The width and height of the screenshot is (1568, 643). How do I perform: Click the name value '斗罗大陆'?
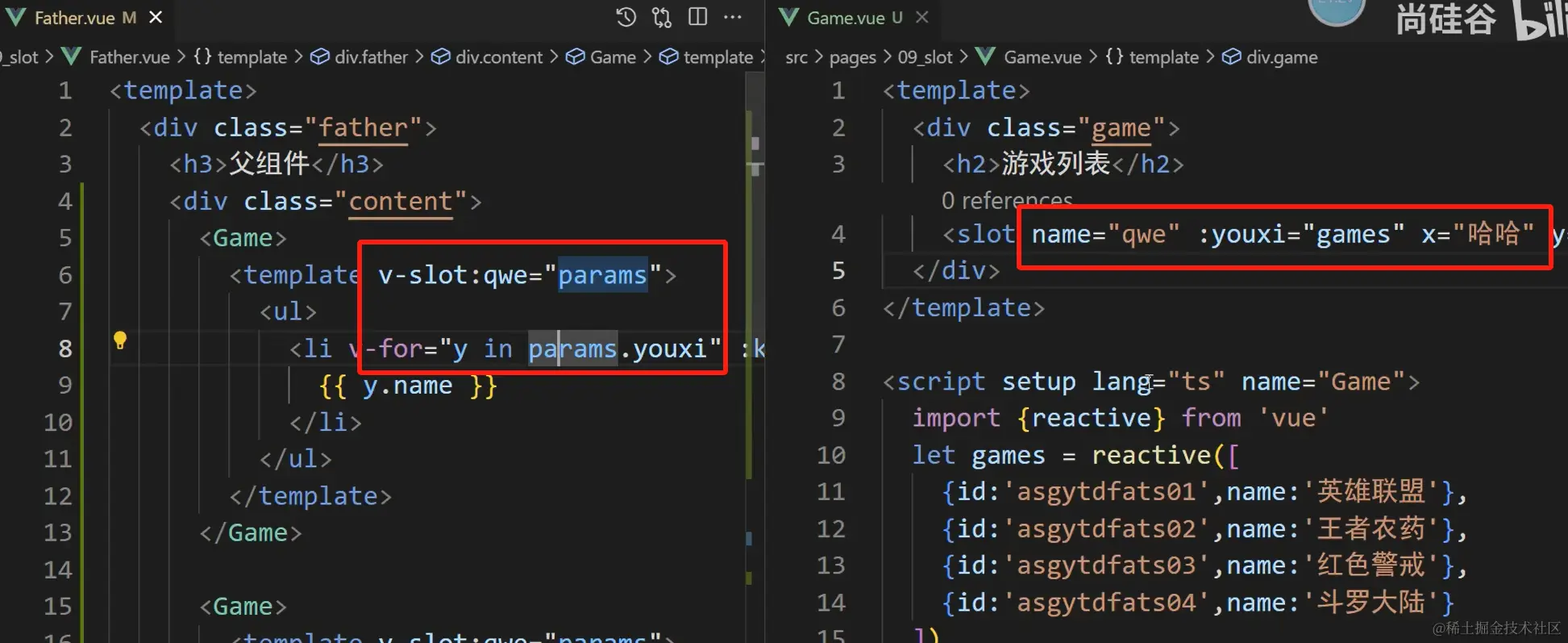pyautogui.click(x=1371, y=602)
